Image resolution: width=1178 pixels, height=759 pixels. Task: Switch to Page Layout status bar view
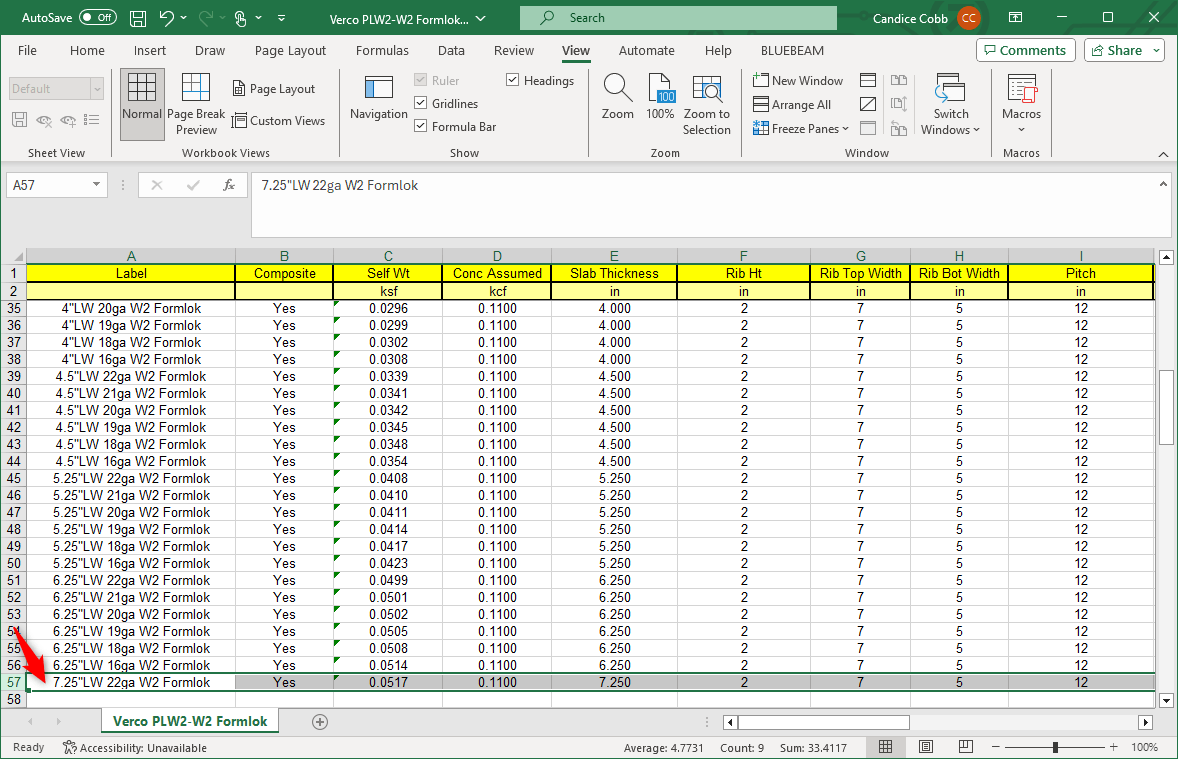926,747
